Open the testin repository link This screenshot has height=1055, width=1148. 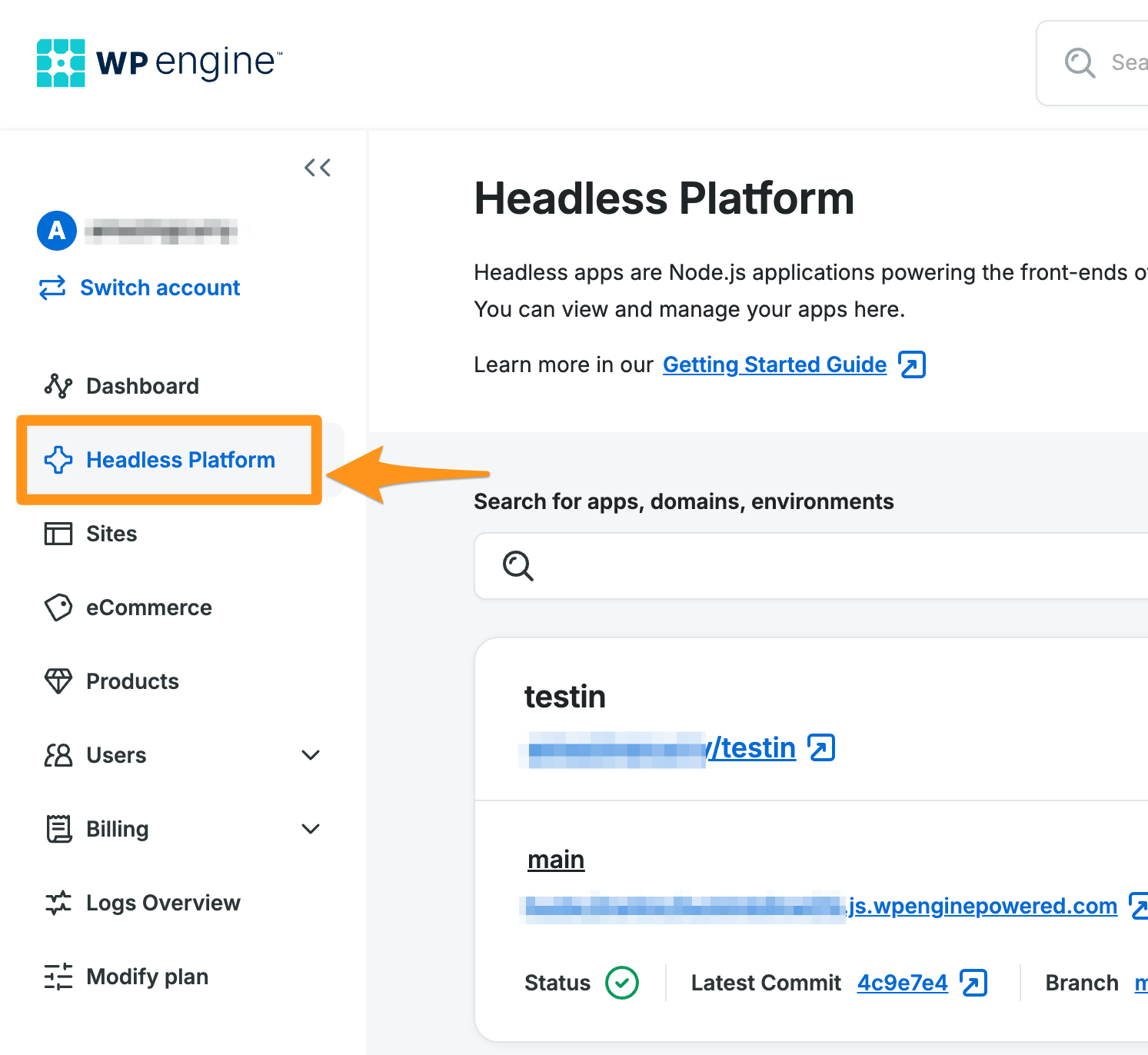tap(750, 747)
